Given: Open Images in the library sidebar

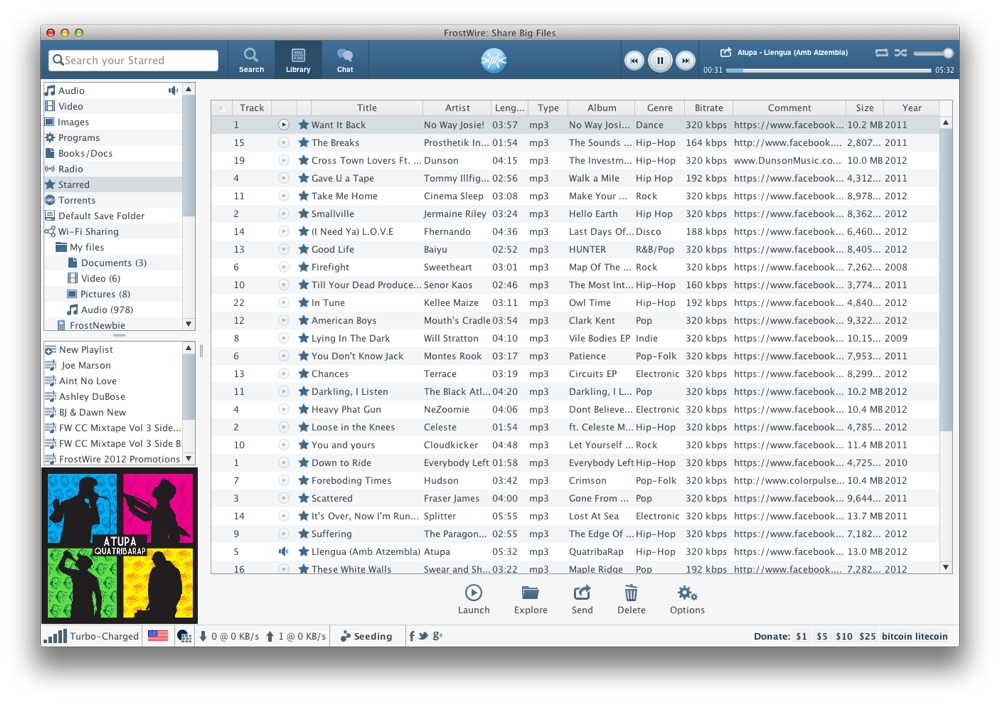Looking at the screenshot, I should tap(112, 122).
